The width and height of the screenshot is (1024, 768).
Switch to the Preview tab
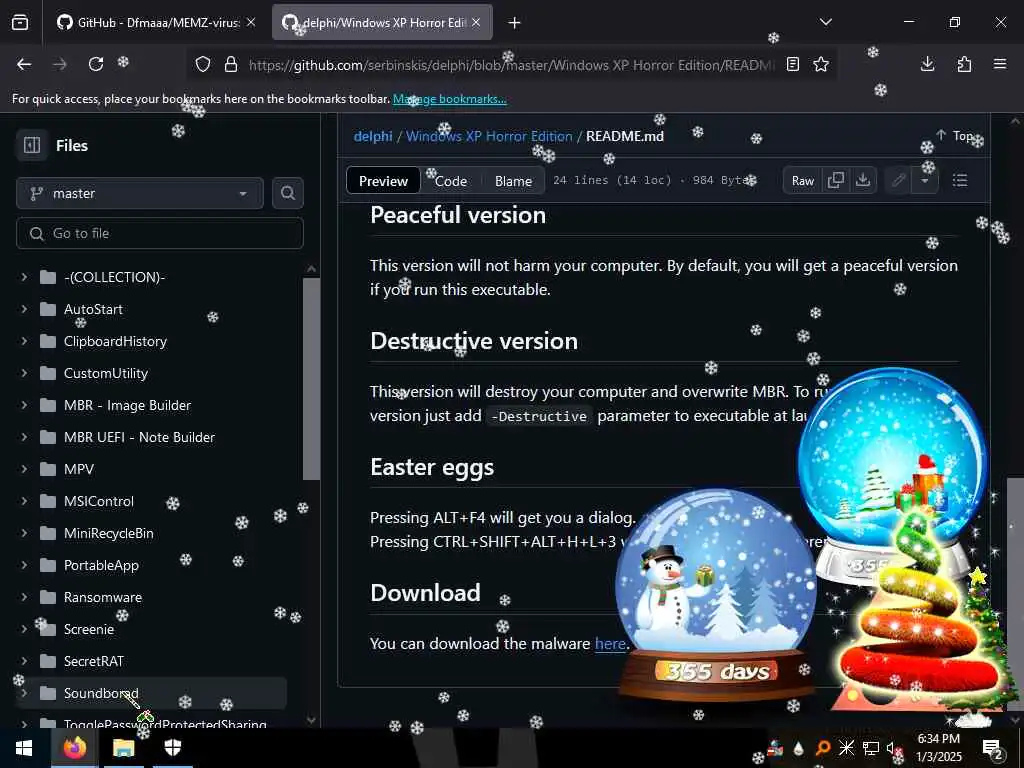point(383,181)
